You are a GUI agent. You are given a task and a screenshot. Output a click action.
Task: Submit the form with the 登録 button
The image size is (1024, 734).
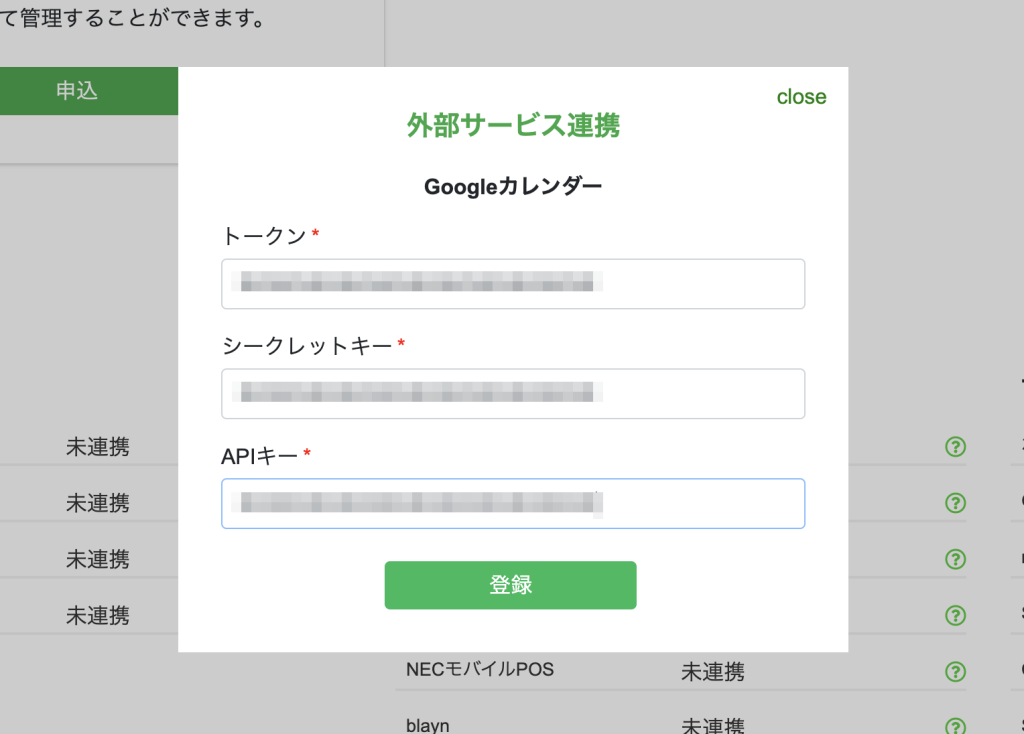(510, 585)
